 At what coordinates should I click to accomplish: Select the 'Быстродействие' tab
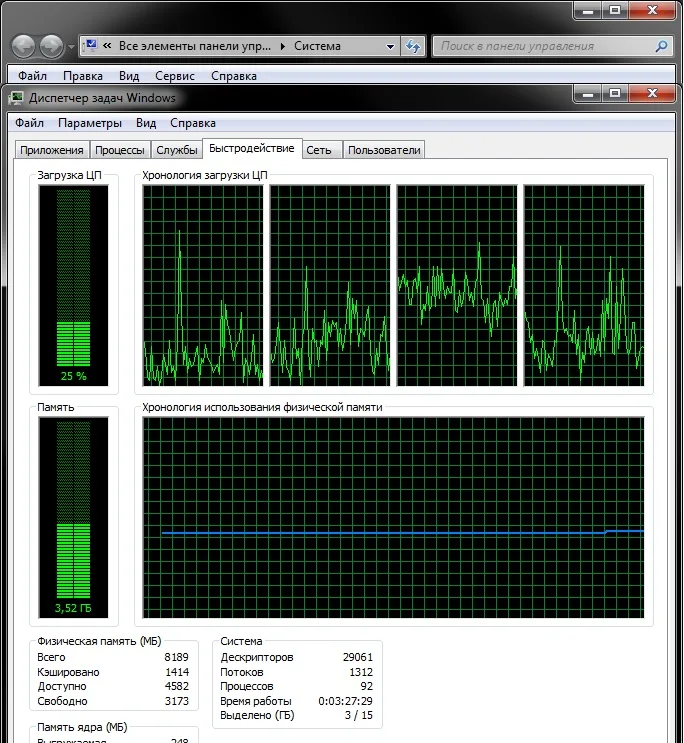[x=252, y=148]
